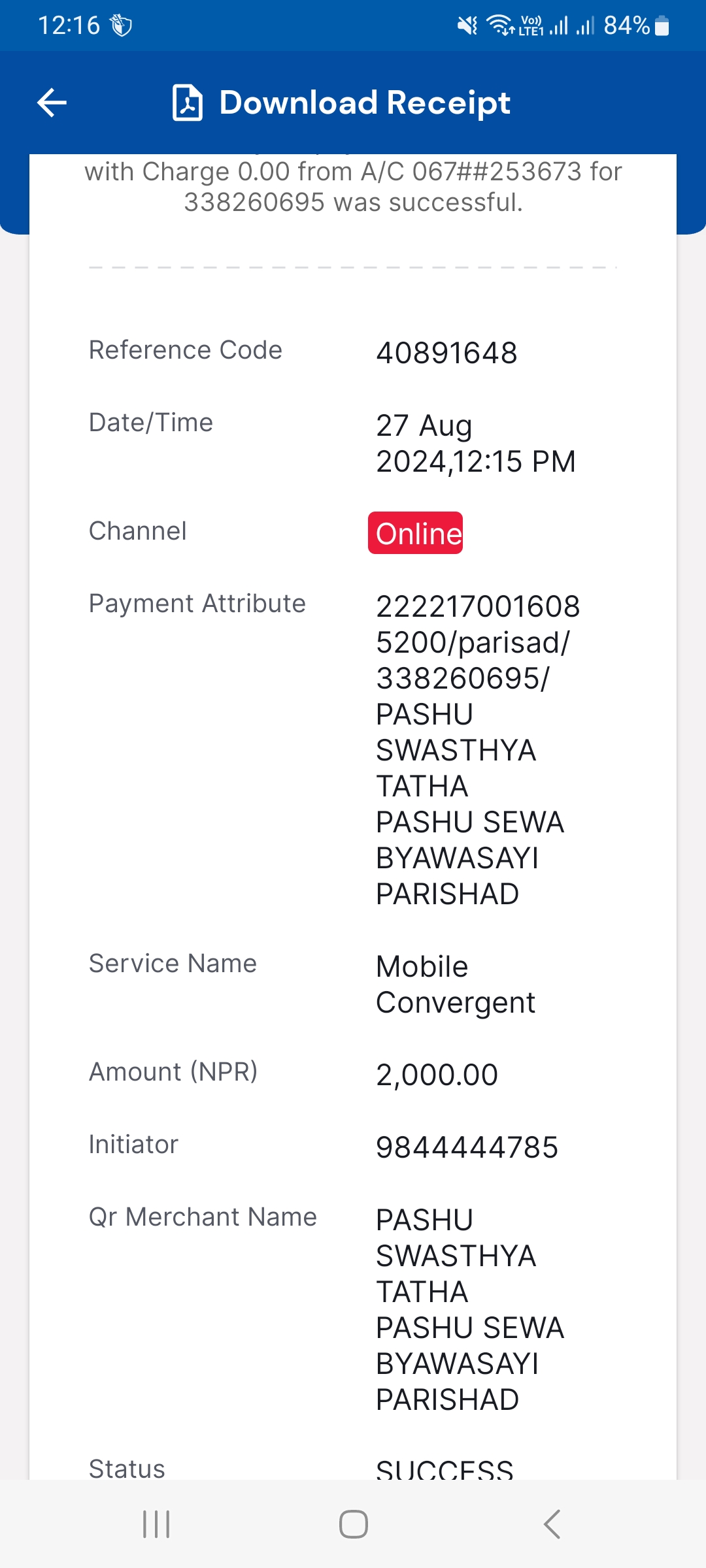Tap the back arrow in header

tap(52, 103)
